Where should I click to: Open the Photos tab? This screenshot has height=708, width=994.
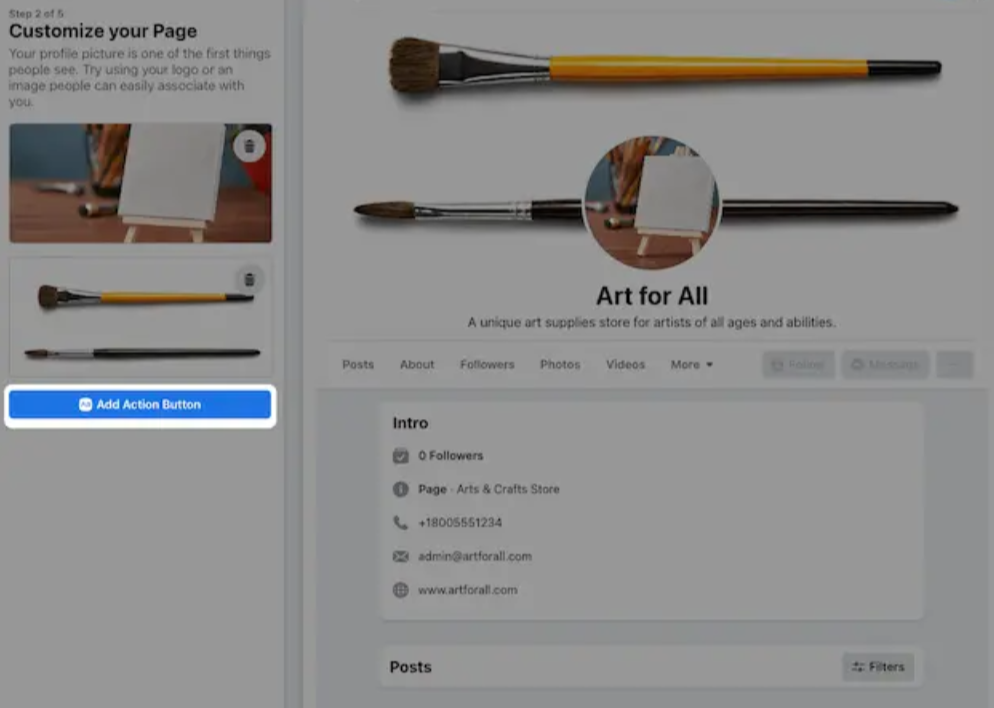click(x=560, y=364)
